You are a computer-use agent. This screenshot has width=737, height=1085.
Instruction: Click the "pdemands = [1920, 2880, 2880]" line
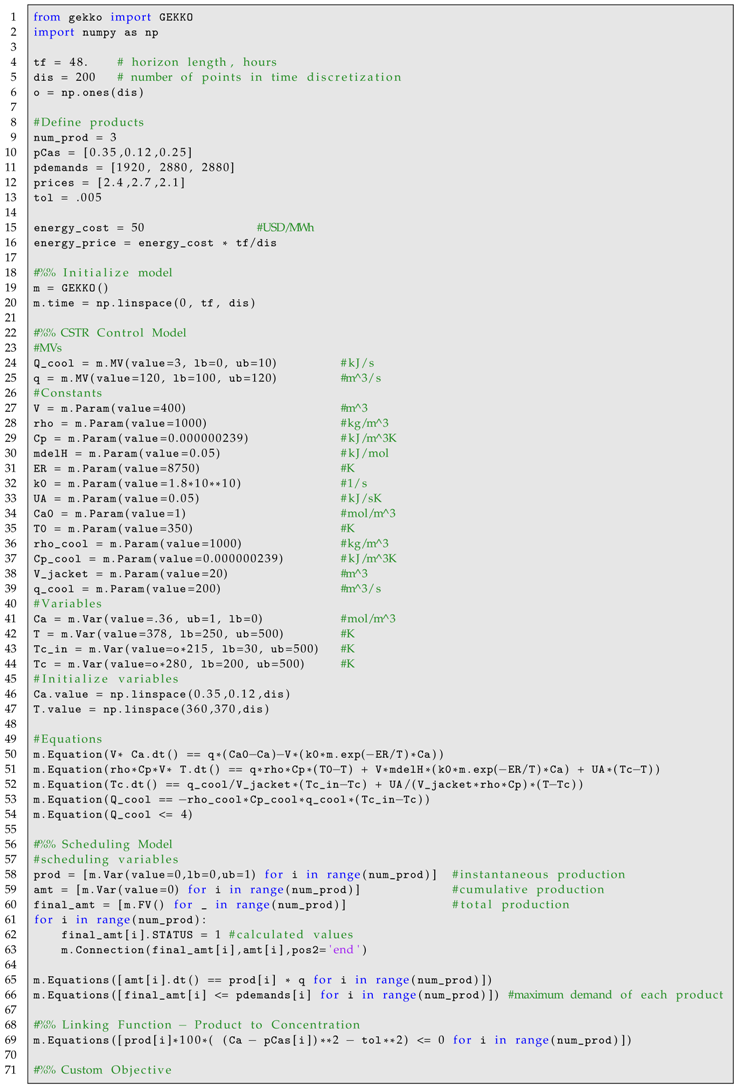click(x=134, y=167)
